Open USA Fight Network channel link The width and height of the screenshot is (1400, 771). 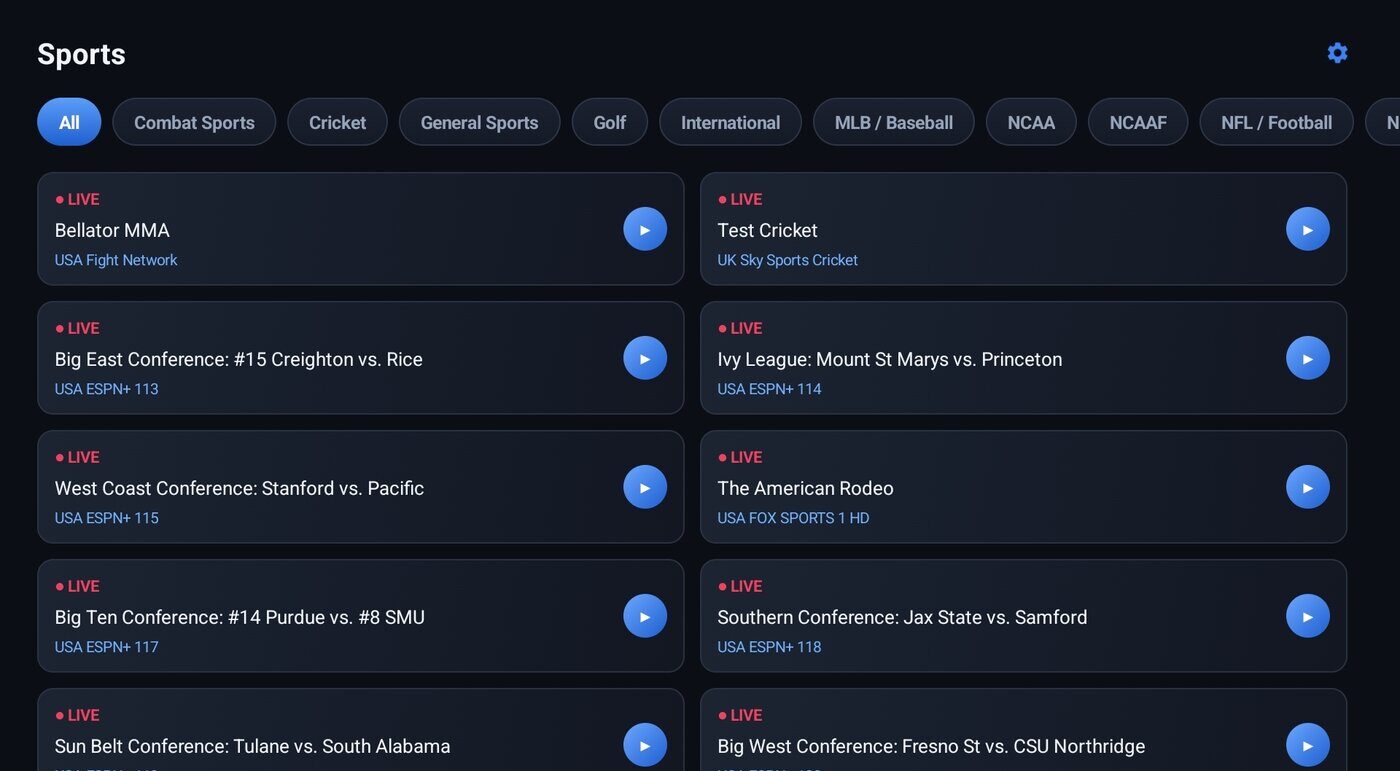click(116, 260)
